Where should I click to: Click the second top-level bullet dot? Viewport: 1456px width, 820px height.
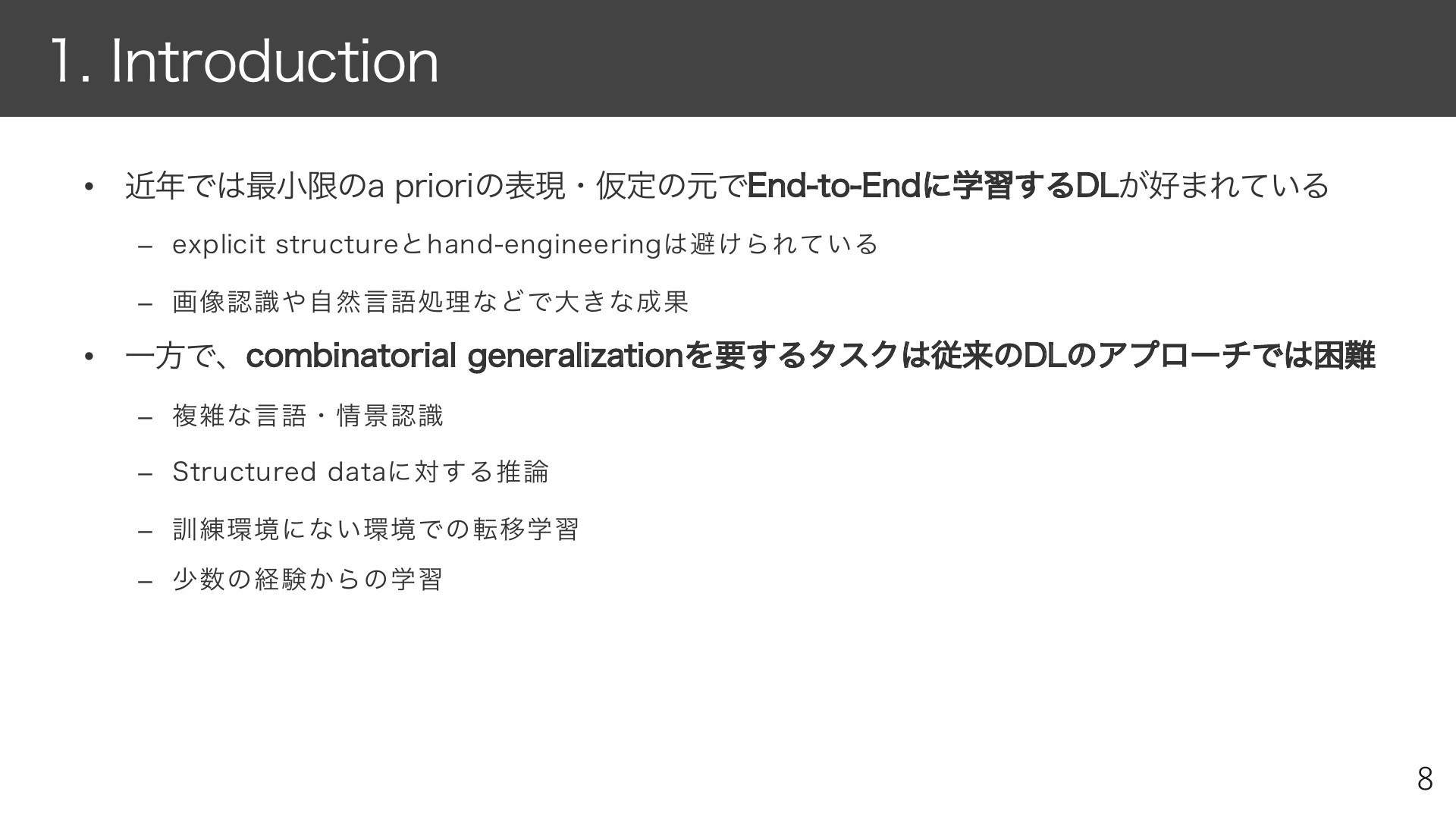pos(89,357)
